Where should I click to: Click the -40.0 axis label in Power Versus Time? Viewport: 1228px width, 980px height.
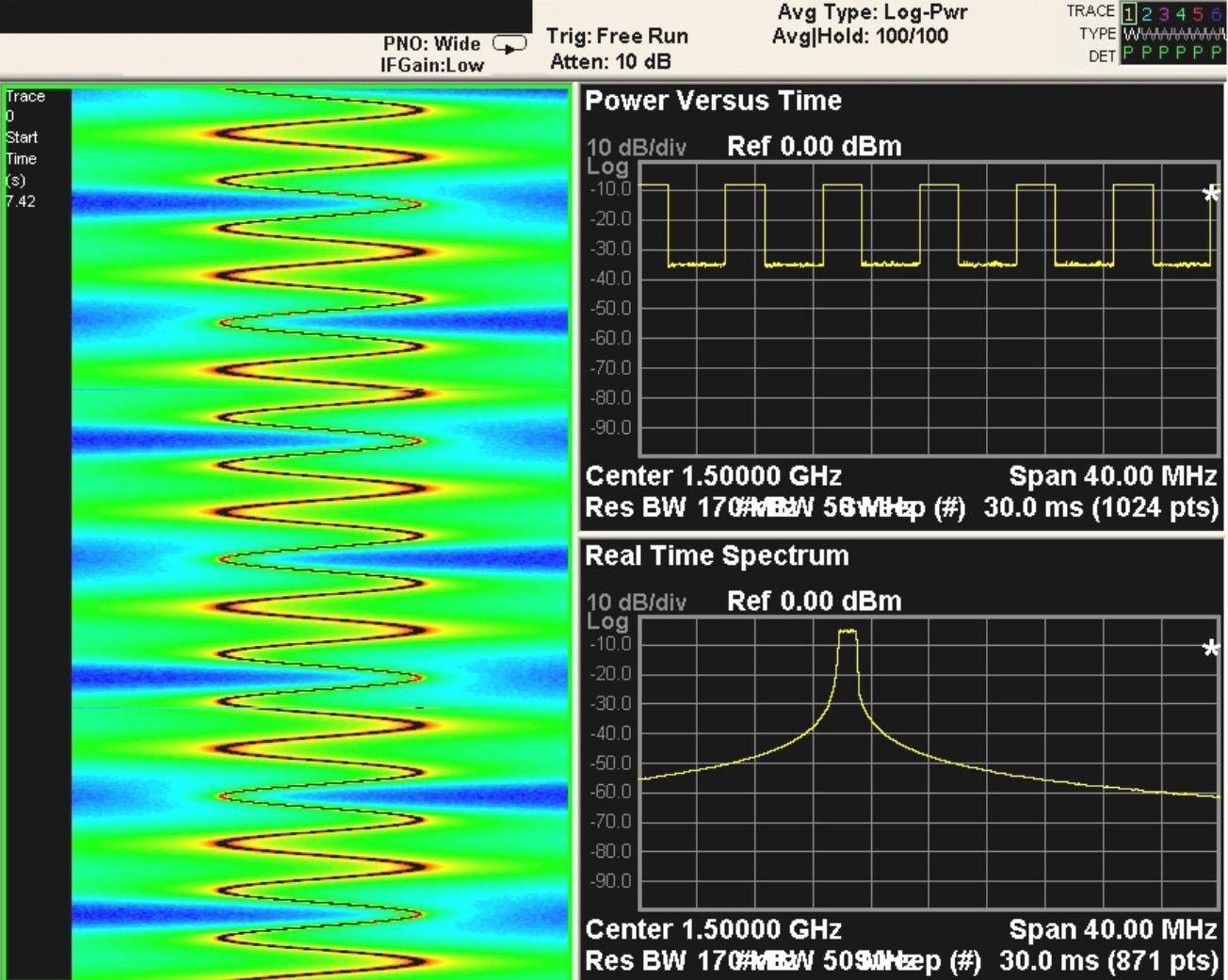610,279
